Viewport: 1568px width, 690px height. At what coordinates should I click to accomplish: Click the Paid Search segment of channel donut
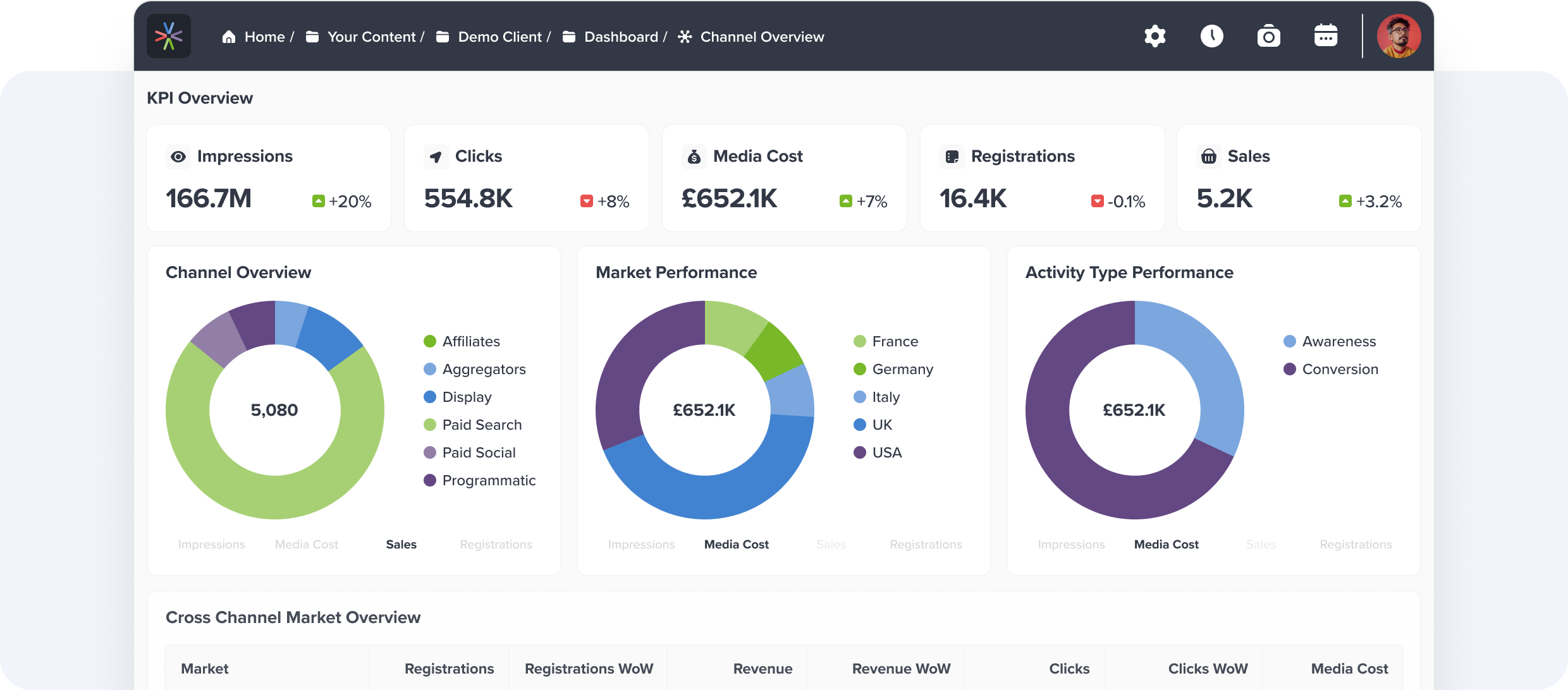275,497
